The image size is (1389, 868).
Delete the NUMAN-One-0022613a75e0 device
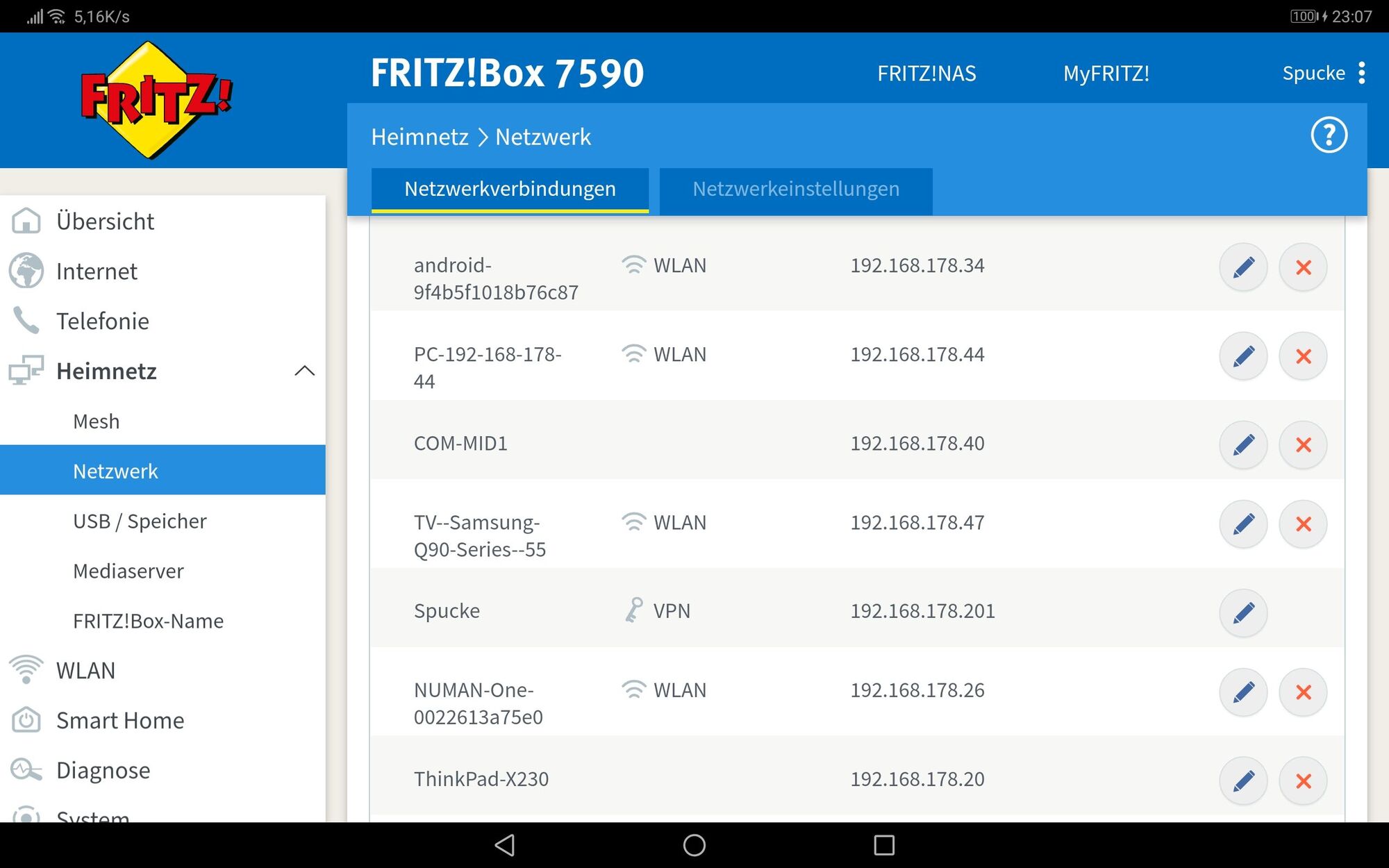[x=1303, y=692]
